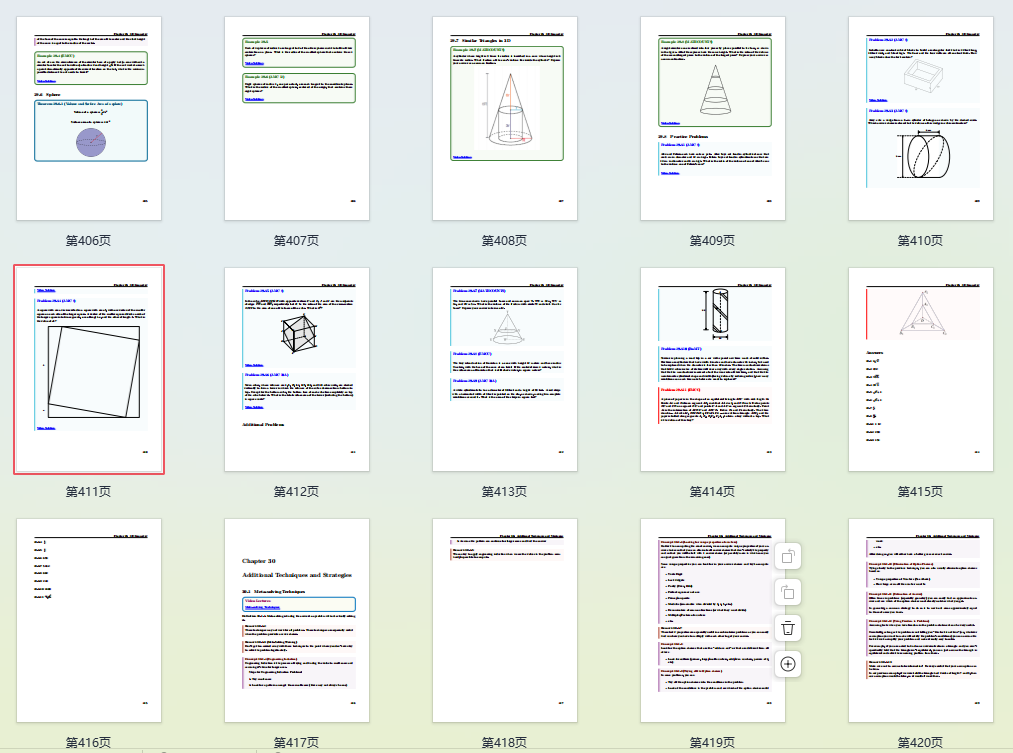
Task: Click the label 第414页
Action: (x=713, y=491)
